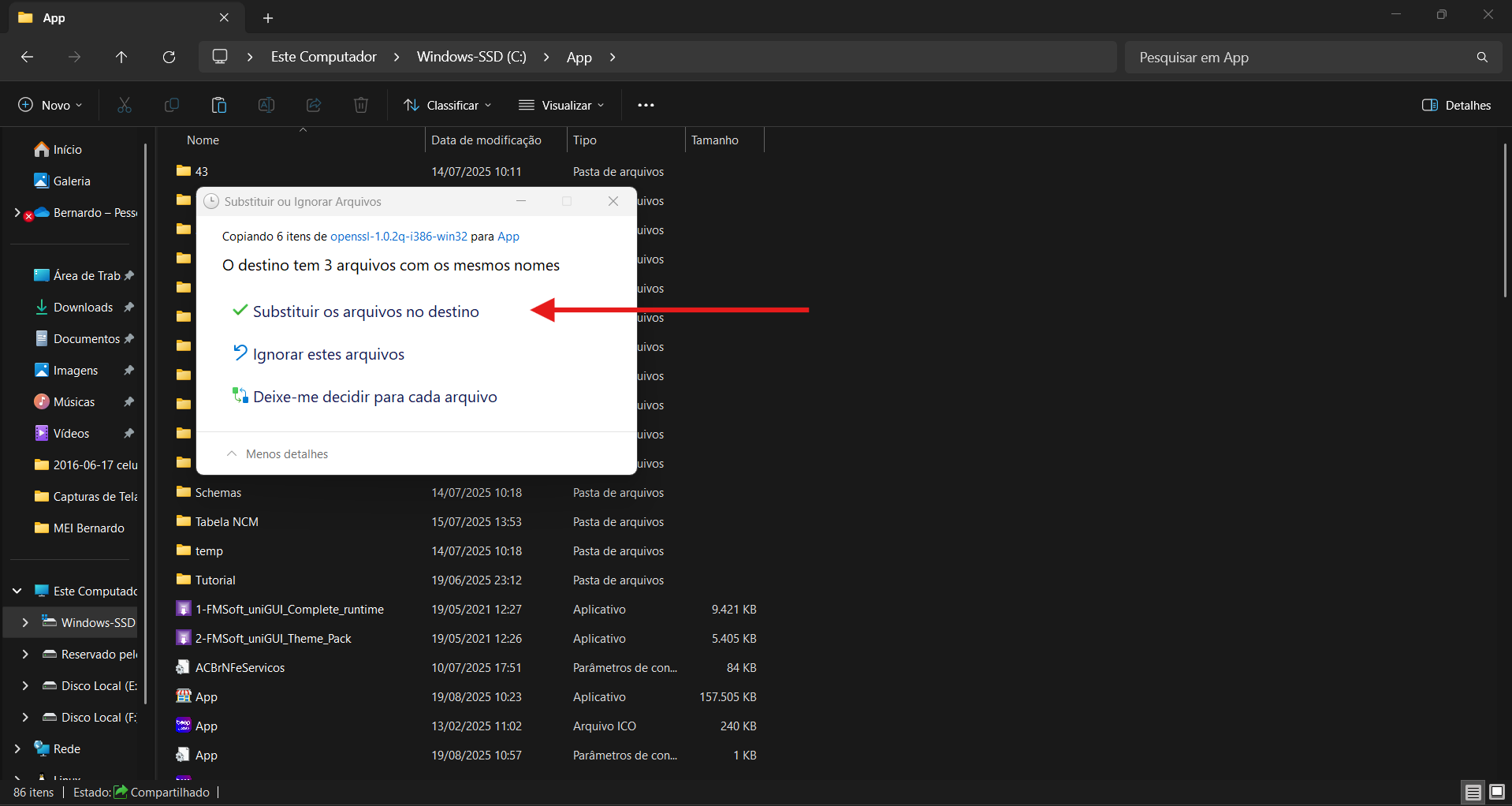
Task: Click the search magnifier icon
Action: coord(1482,57)
